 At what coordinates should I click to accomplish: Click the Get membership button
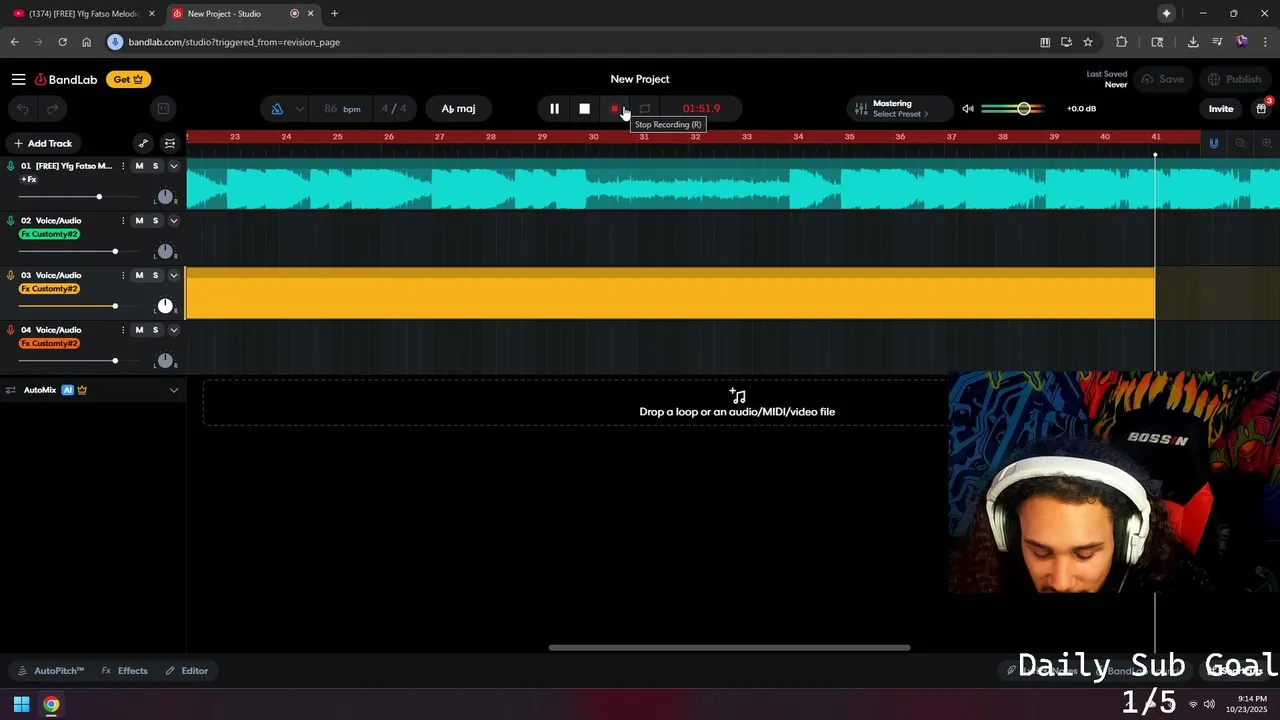[128, 79]
